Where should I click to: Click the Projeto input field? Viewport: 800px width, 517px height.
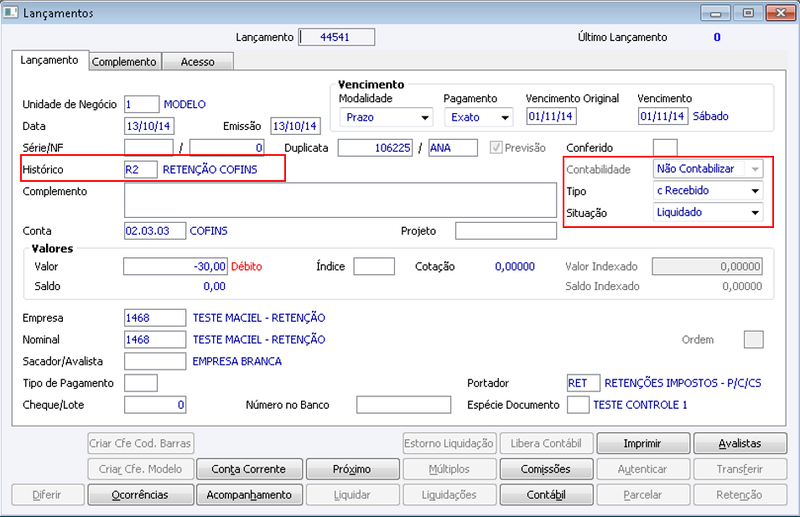506,231
